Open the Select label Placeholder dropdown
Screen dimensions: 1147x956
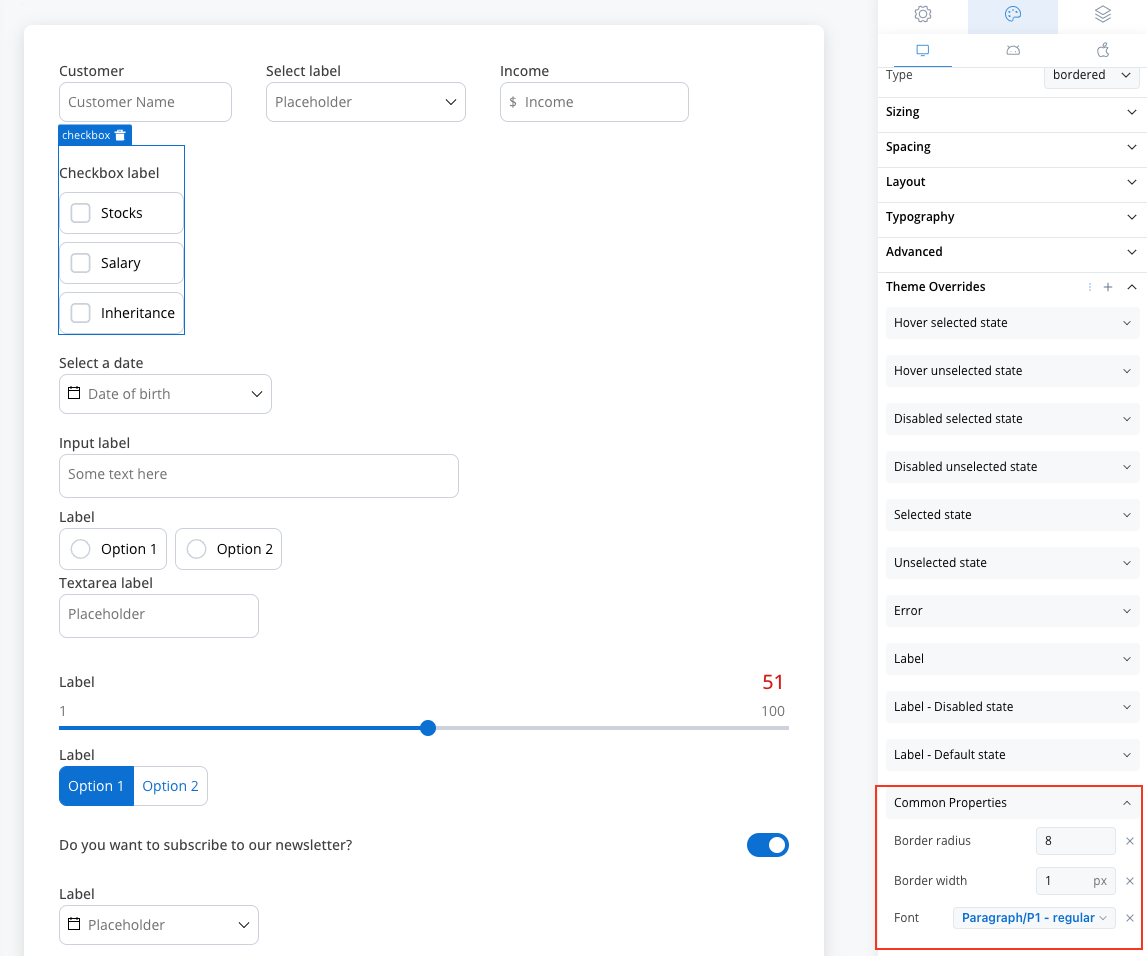[366, 102]
